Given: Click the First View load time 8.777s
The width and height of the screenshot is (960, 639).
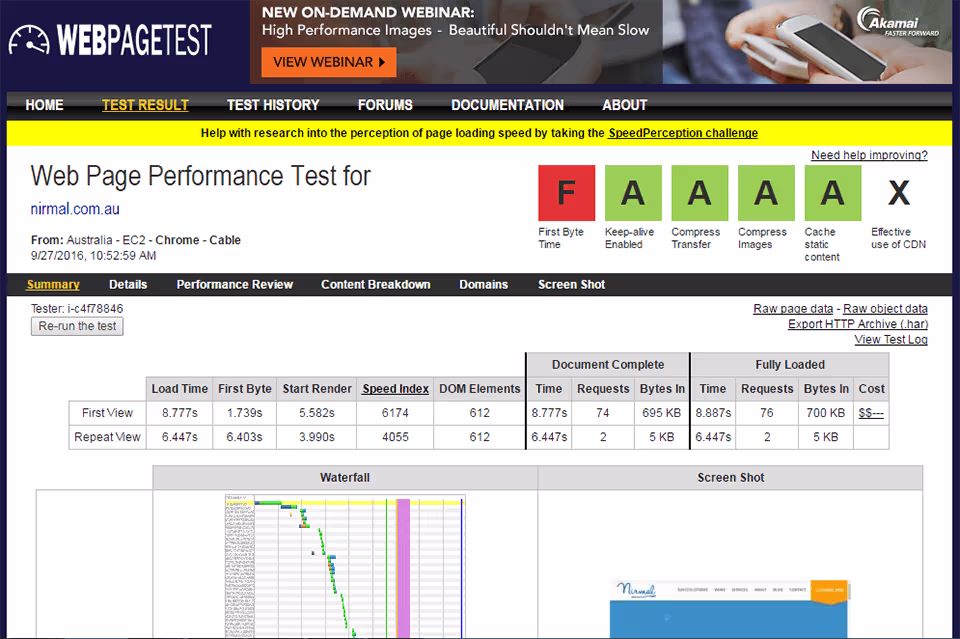Looking at the screenshot, I should tap(180, 413).
